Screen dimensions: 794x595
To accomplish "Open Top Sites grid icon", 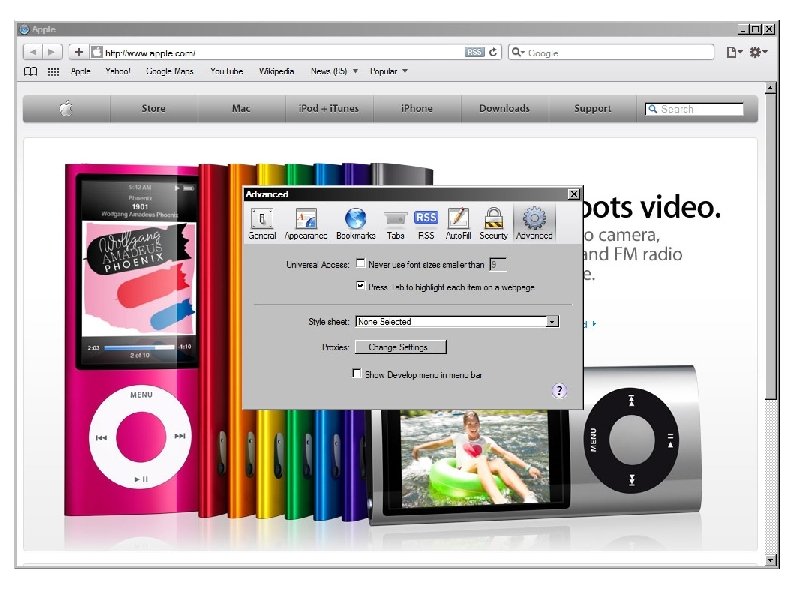I will click(53, 71).
